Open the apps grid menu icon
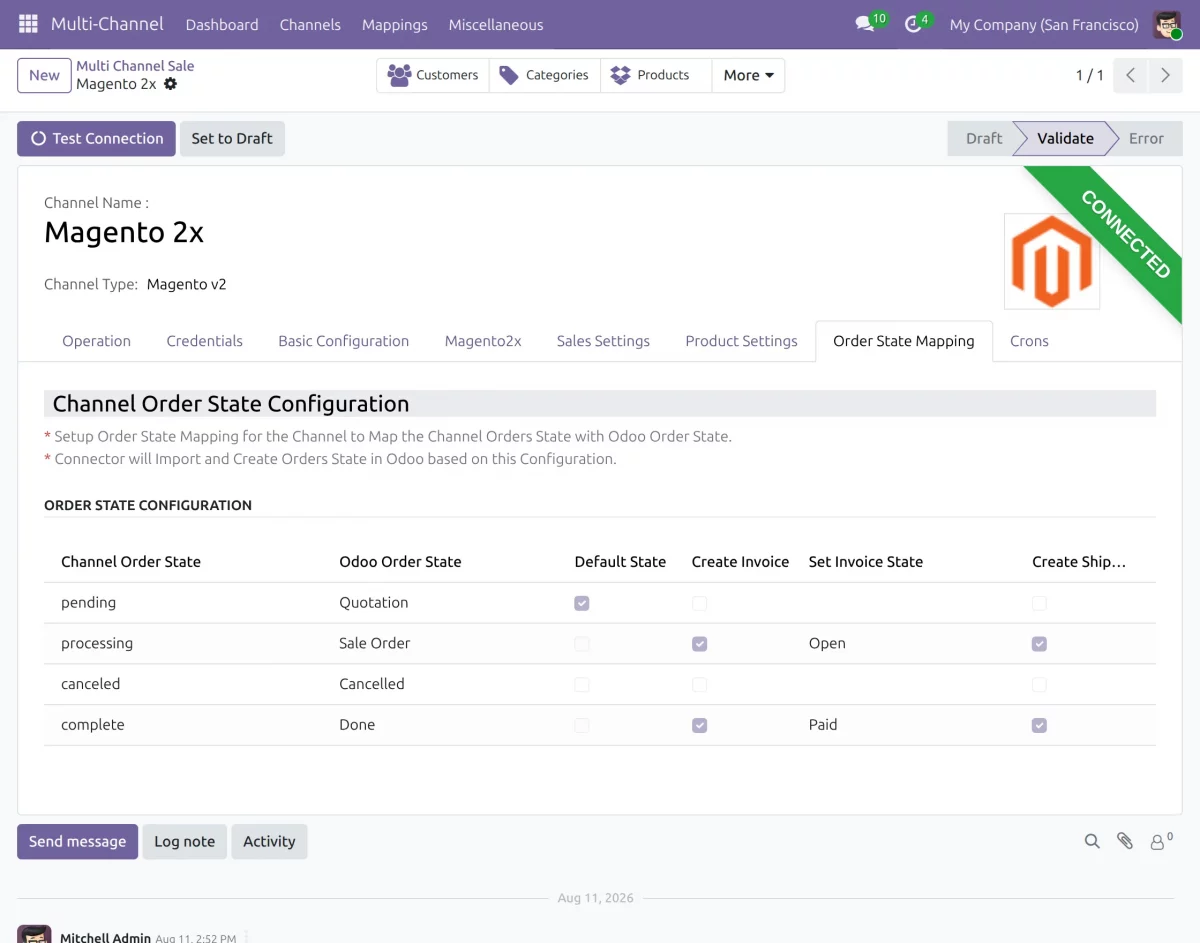This screenshot has height=943, width=1200. click(x=28, y=24)
